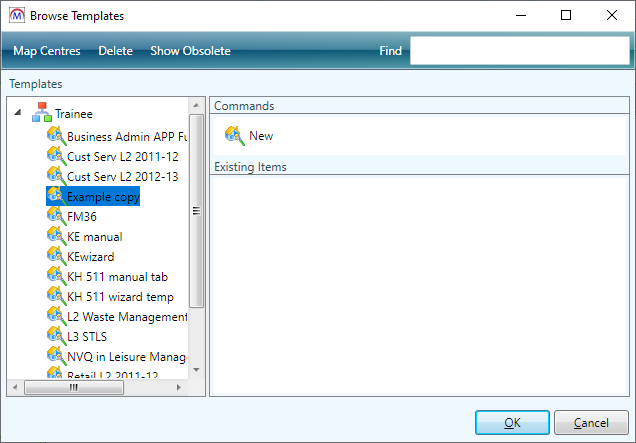This screenshot has height=443, width=636.
Task: Click the tree's vertical scrollbar thumb
Action: (x=196, y=210)
